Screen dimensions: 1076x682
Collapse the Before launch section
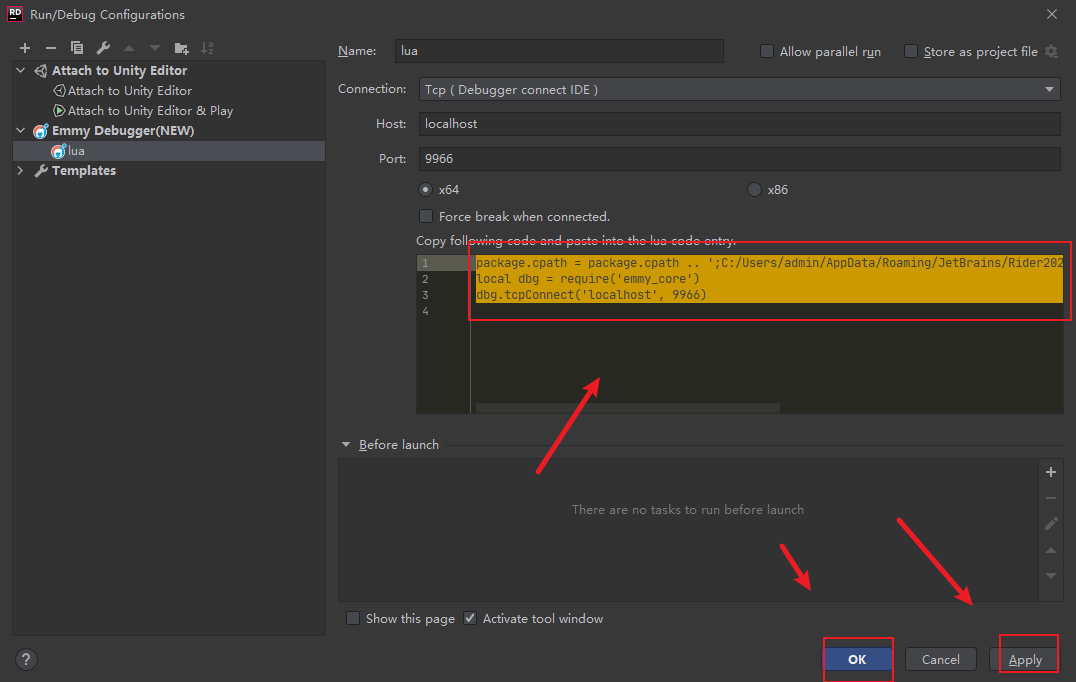346,445
